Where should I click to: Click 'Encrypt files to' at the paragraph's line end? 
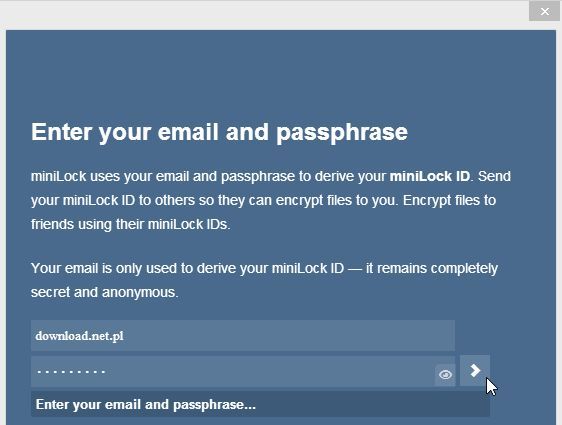point(449,200)
